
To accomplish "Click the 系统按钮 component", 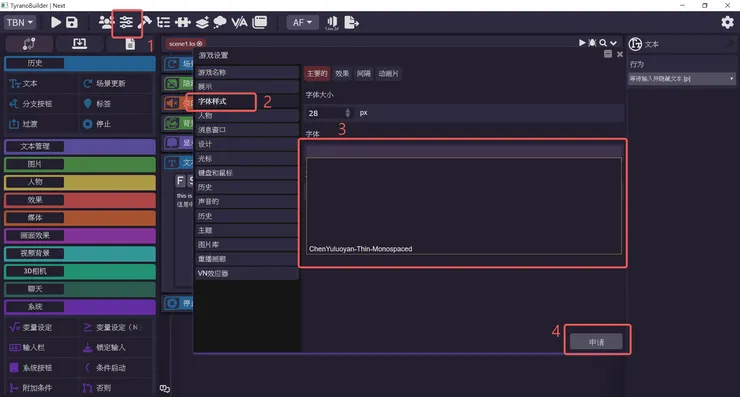I will point(42,368).
